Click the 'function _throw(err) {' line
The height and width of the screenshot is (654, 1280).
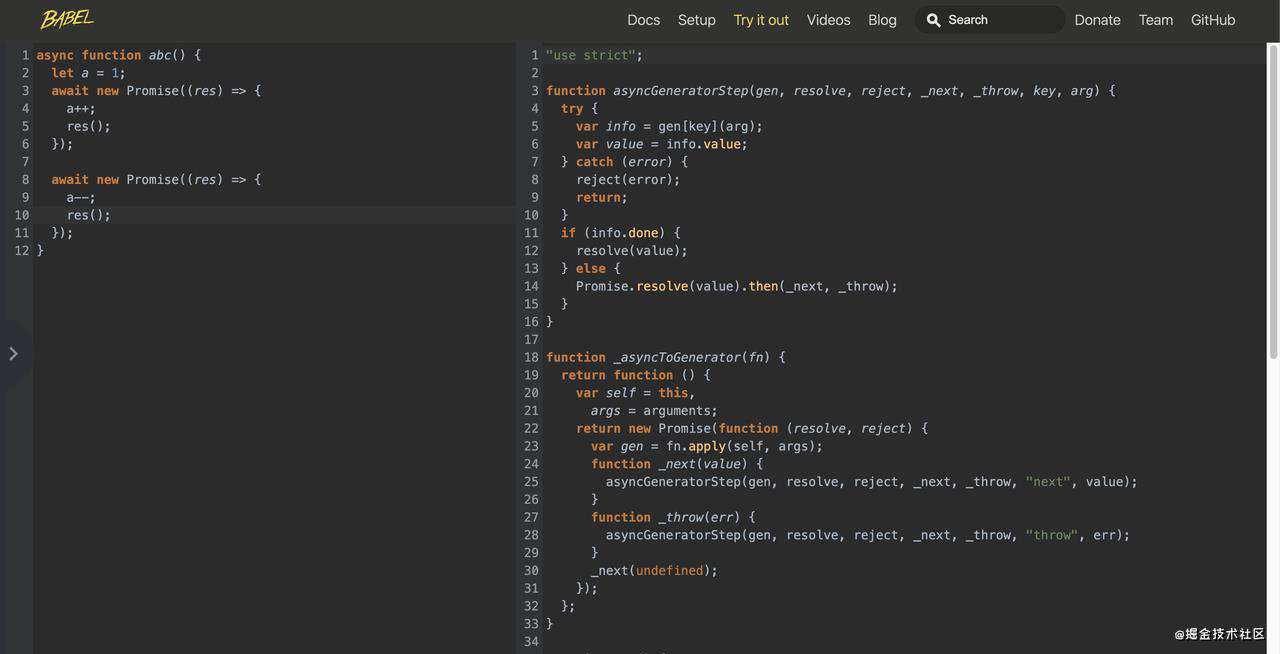tap(673, 517)
